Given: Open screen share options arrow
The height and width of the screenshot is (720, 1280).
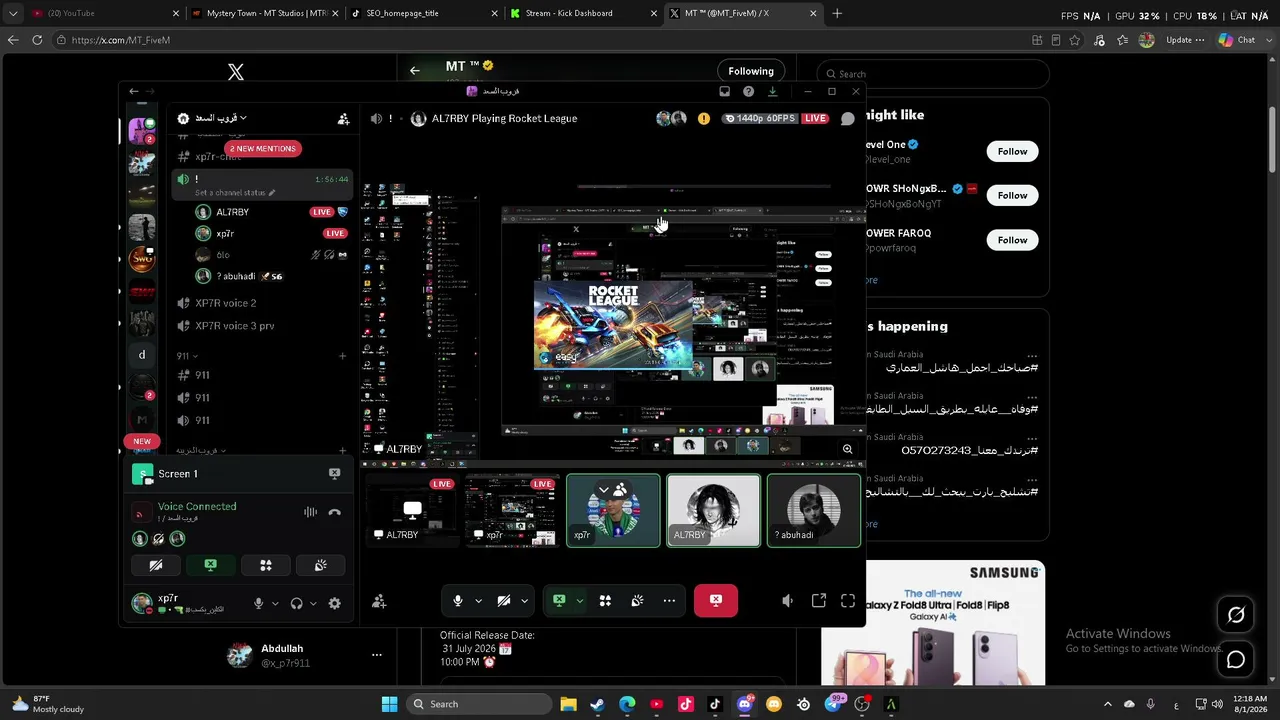Looking at the screenshot, I should coord(579,601).
